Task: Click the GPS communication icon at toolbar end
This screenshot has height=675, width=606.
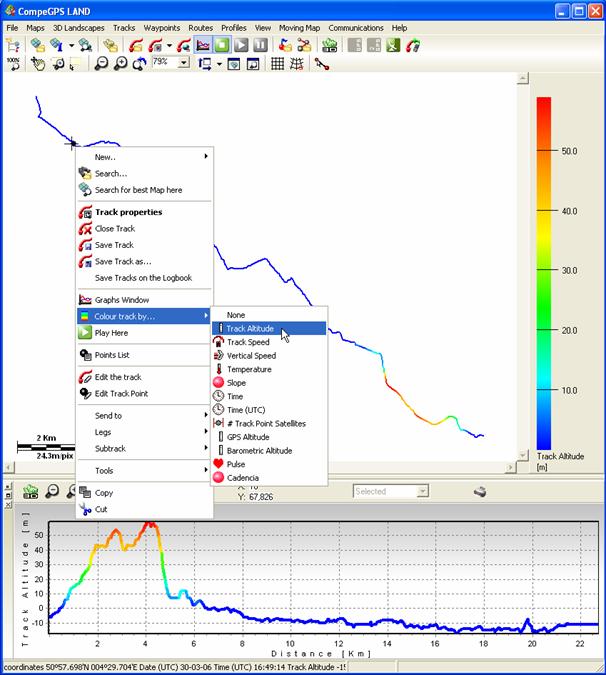Action: tap(413, 45)
